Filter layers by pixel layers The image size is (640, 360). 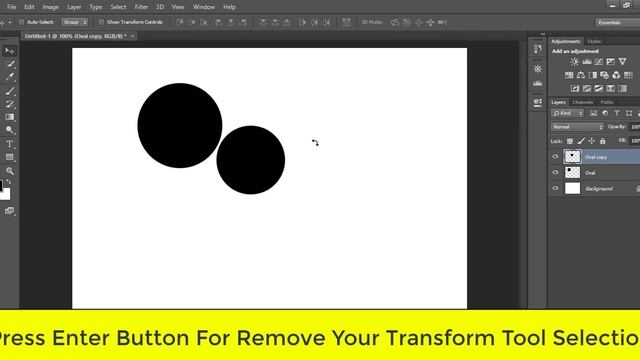tap(593, 113)
